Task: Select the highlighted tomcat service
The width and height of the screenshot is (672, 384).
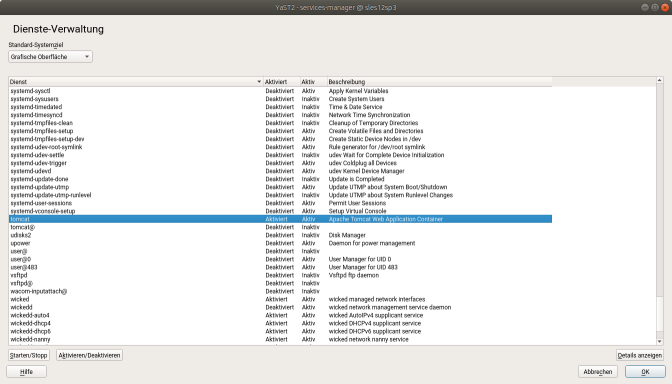Action: pyautogui.click(x=280, y=219)
